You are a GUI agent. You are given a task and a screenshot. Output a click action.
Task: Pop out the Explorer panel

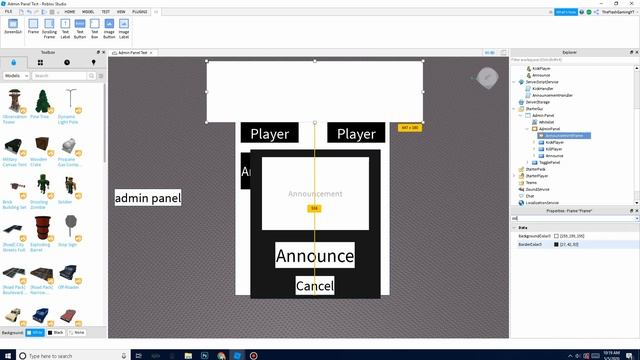(631, 52)
